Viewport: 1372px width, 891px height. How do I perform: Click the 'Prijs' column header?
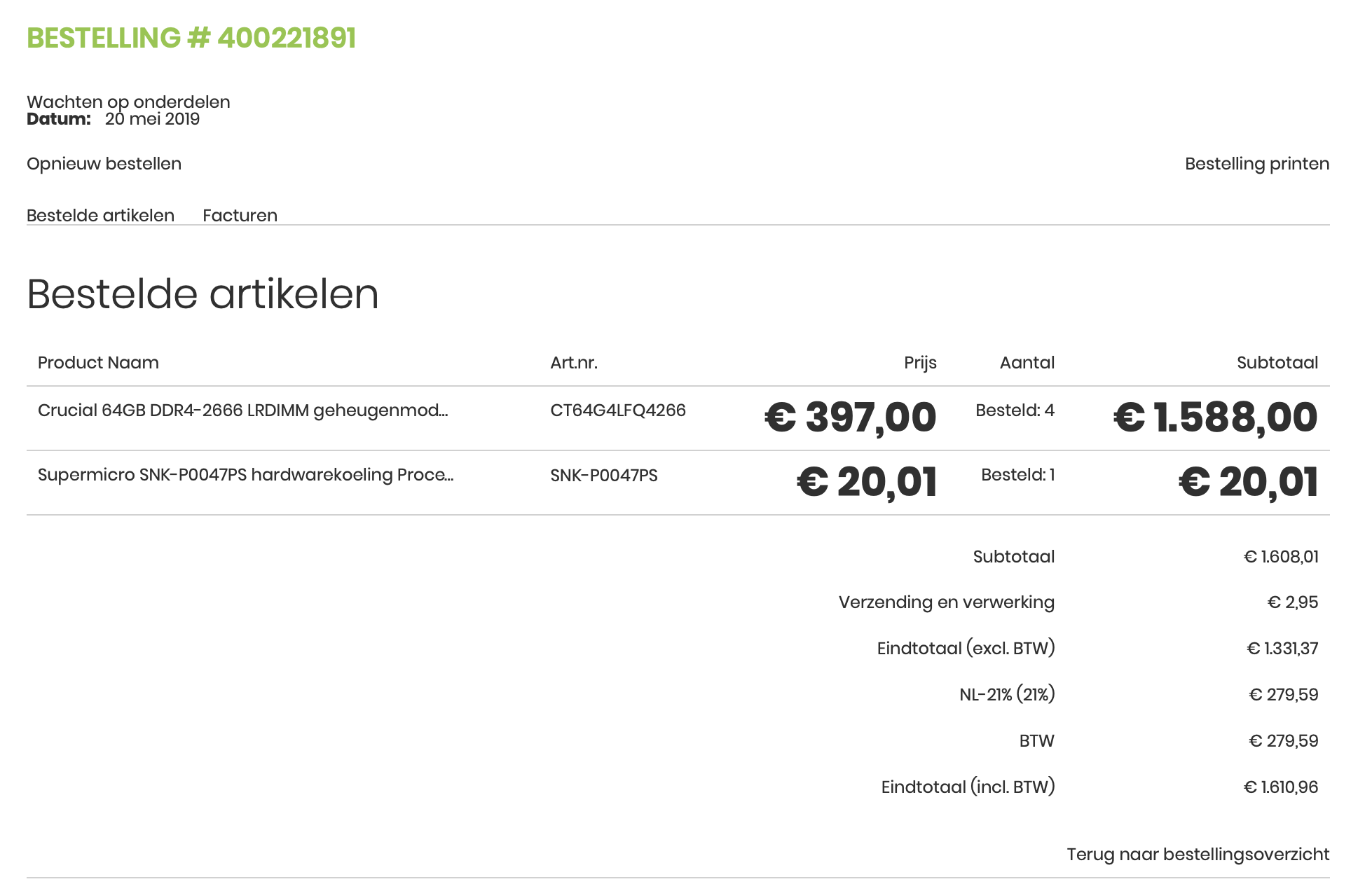[x=919, y=363]
